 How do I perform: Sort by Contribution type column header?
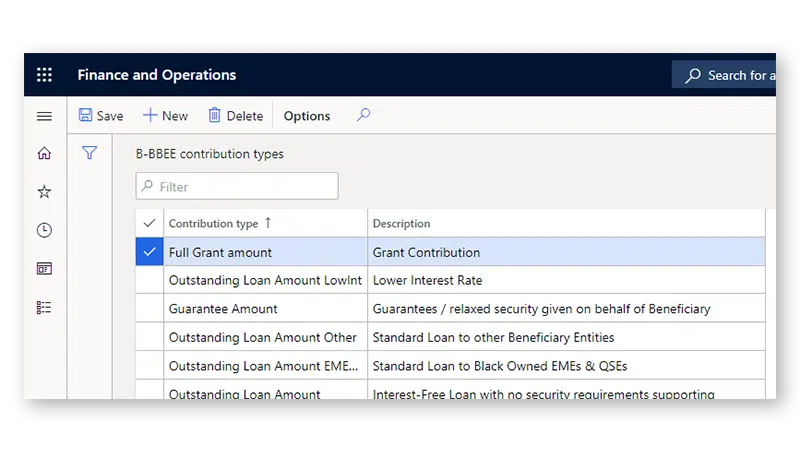213,224
